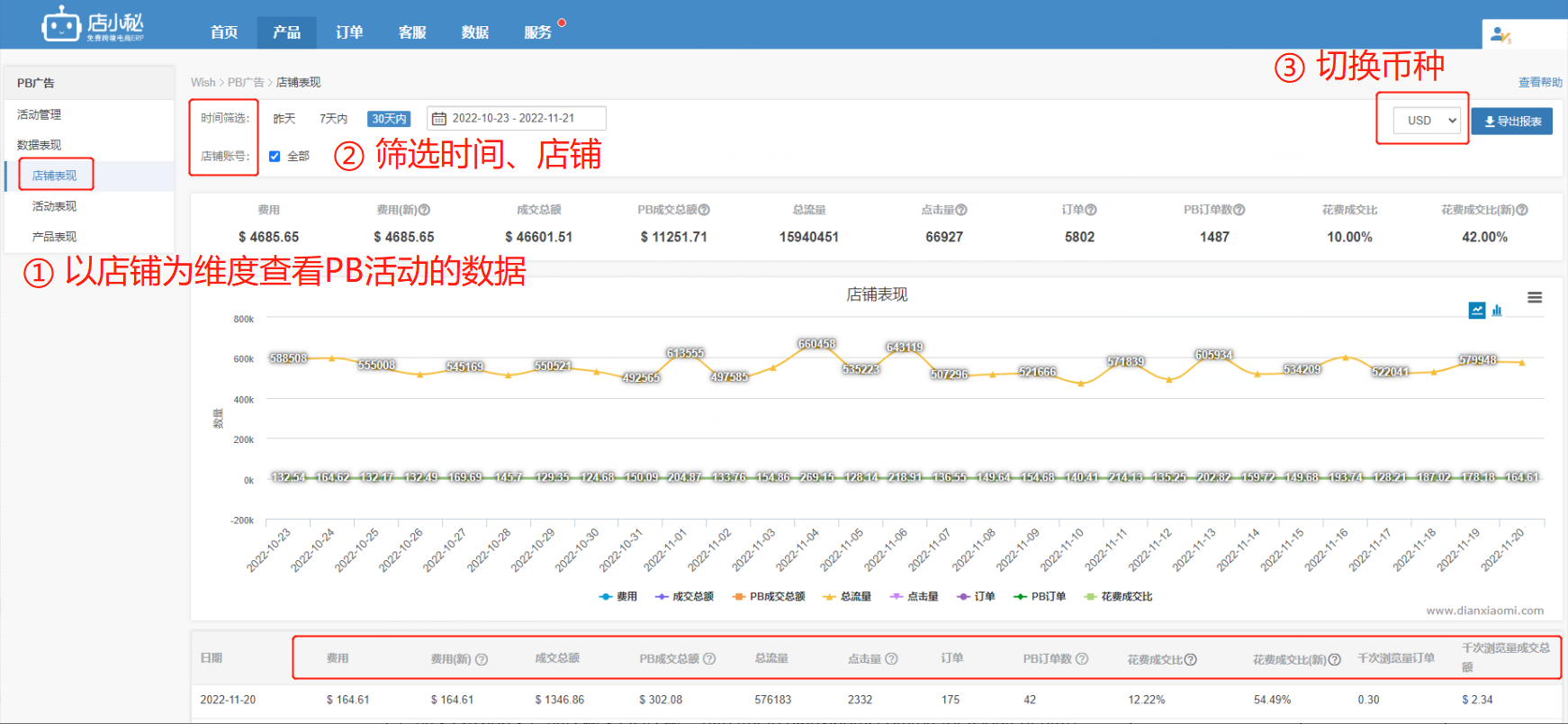Viewport: 1568px width, 724px height.
Task: Click help icon next to PB订单数 summary
Action: 1239,210
